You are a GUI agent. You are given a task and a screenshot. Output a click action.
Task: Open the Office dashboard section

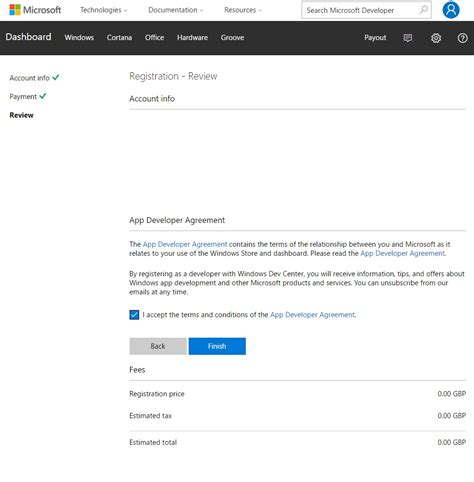pyautogui.click(x=154, y=38)
